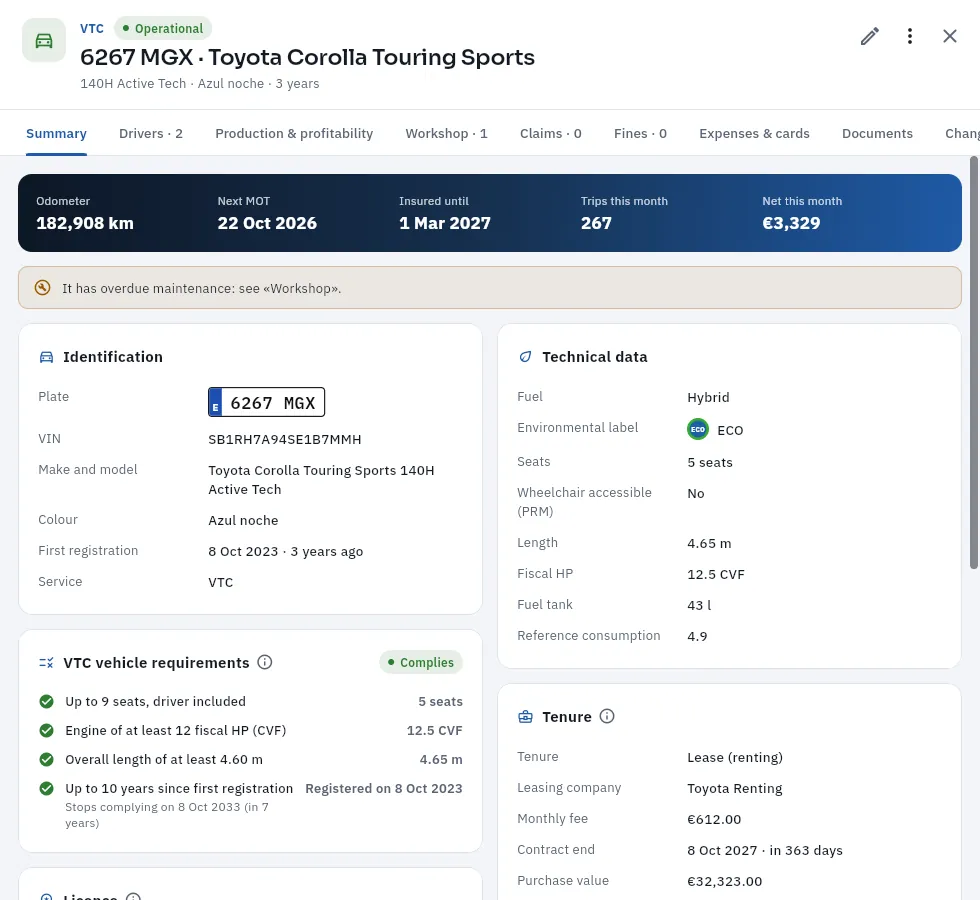Click the contract end 8 Oct 2027 value
Viewport: 980px width, 900px height.
point(764,851)
